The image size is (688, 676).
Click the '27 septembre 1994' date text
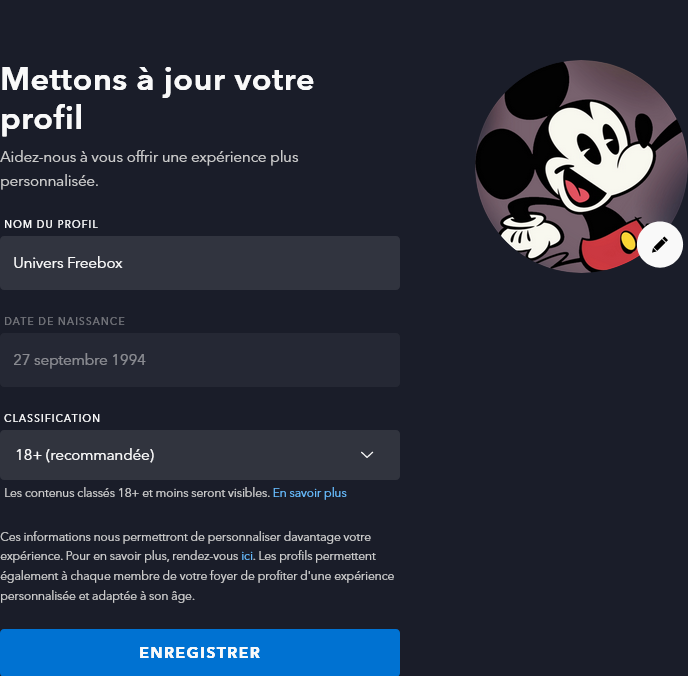point(79,360)
